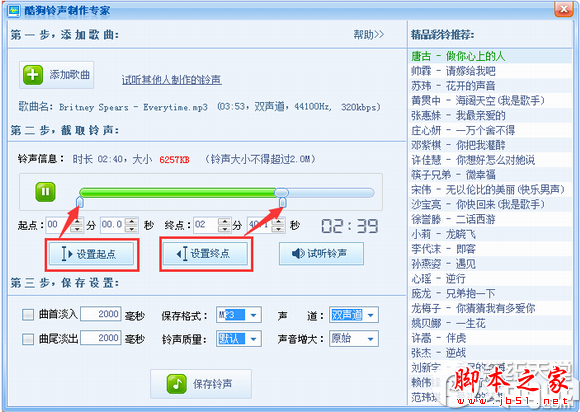The image size is (580, 412).
Task: Click the start point marker under progress bar
Action: click(x=80, y=202)
